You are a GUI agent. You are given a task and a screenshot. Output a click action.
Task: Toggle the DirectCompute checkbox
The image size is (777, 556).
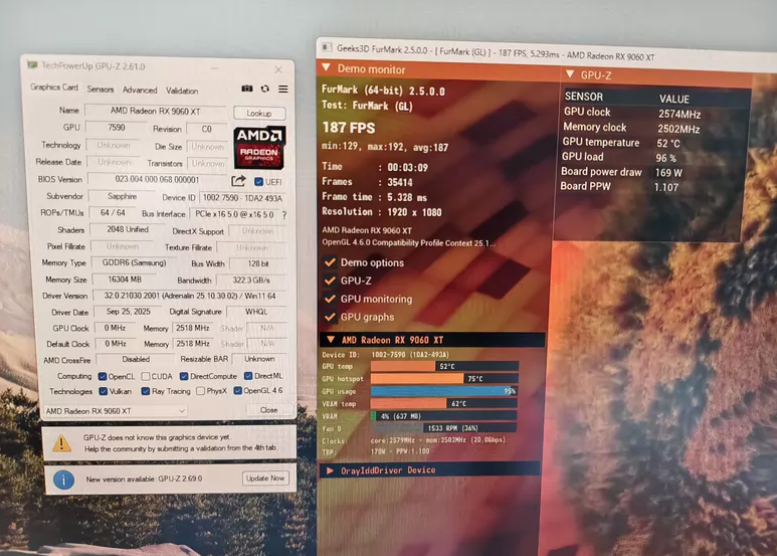pos(184,376)
